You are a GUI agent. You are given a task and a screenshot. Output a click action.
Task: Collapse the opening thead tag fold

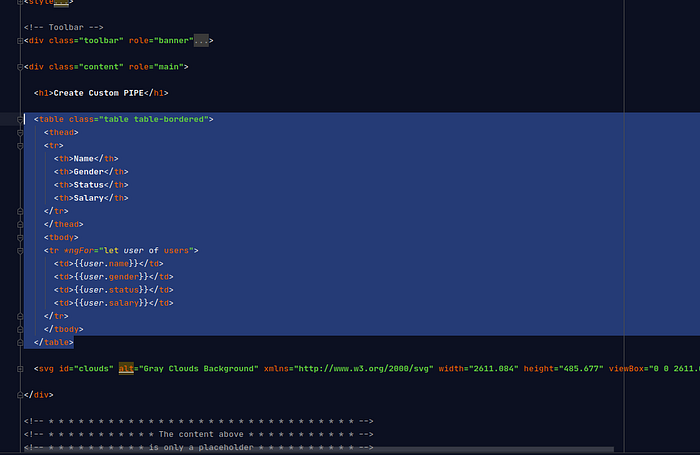[x=20, y=133]
